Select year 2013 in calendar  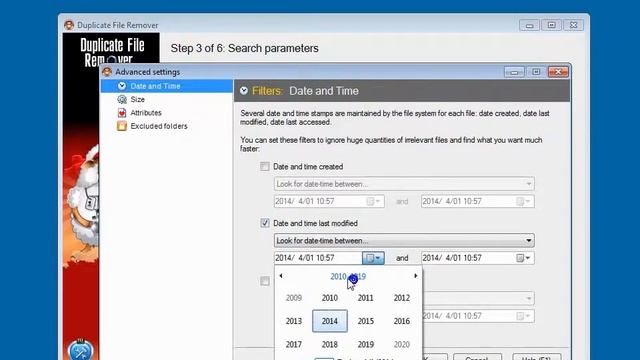click(x=293, y=321)
